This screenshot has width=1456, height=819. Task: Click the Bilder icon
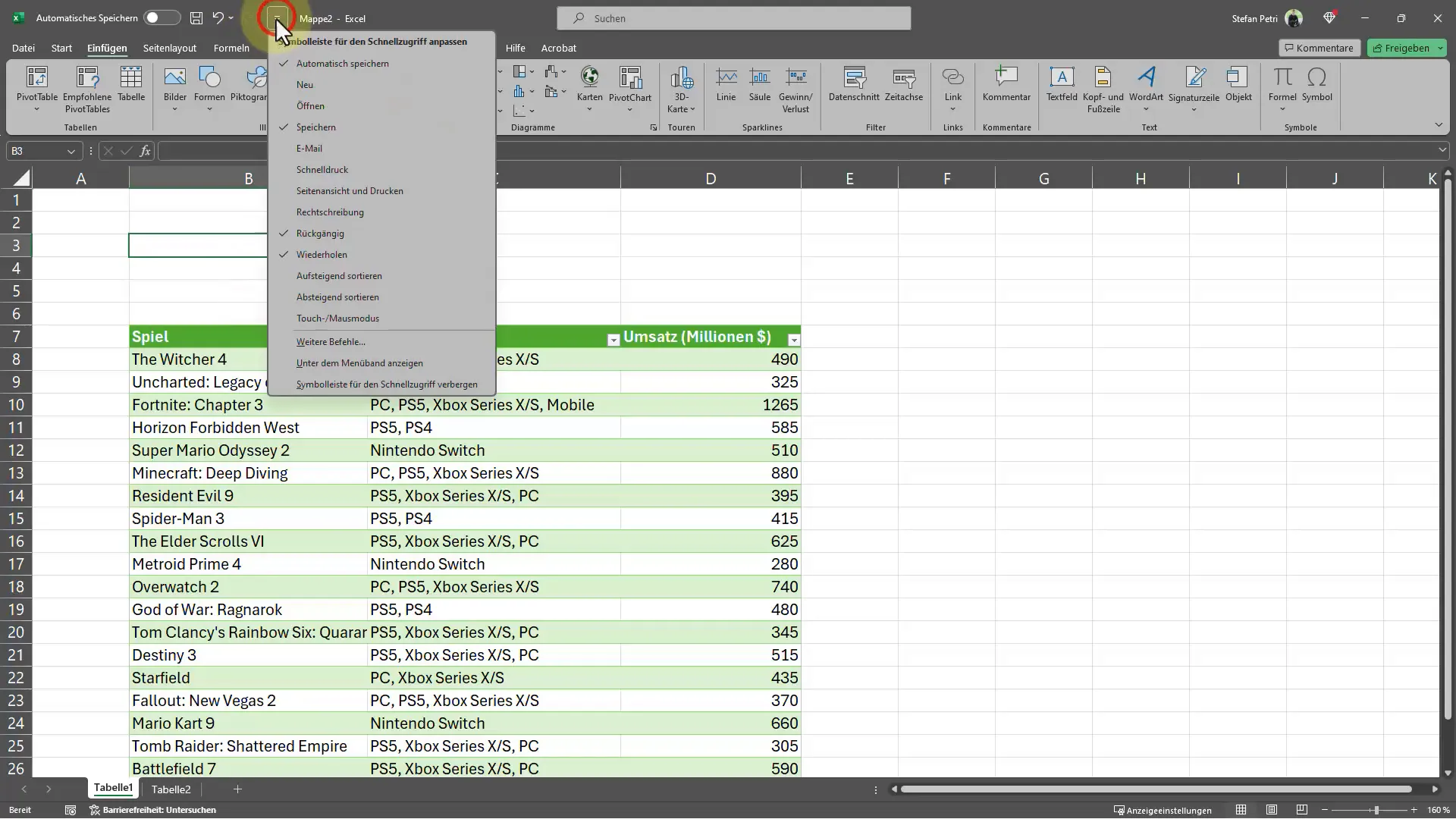[x=175, y=88]
